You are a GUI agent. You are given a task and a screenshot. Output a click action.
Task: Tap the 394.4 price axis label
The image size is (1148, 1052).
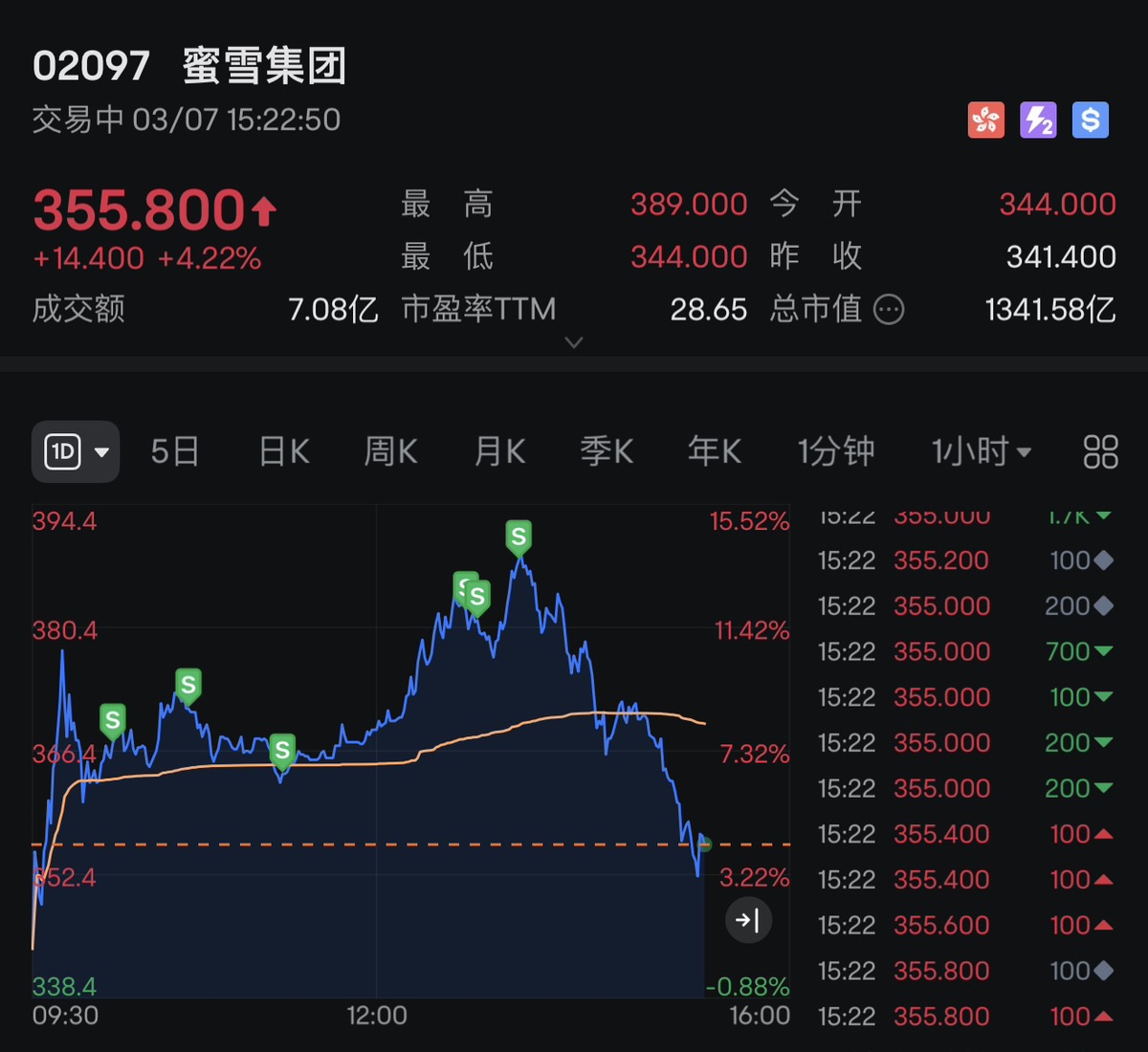[x=64, y=521]
